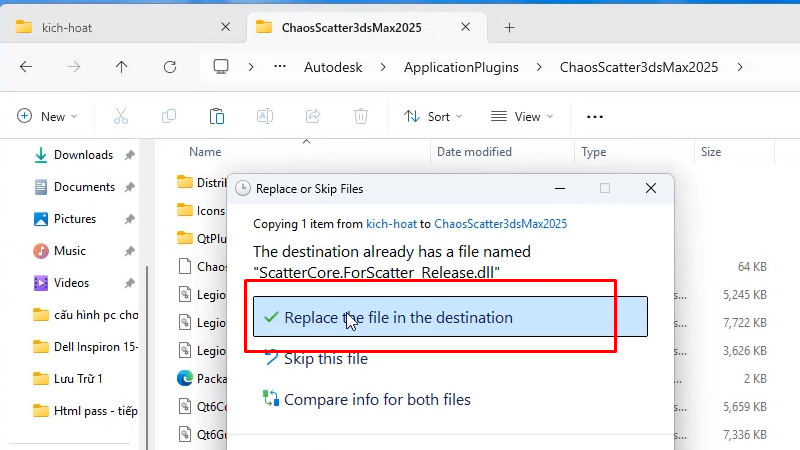Open Music in the sidebar
This screenshot has width=800, height=450.
tap(69, 251)
